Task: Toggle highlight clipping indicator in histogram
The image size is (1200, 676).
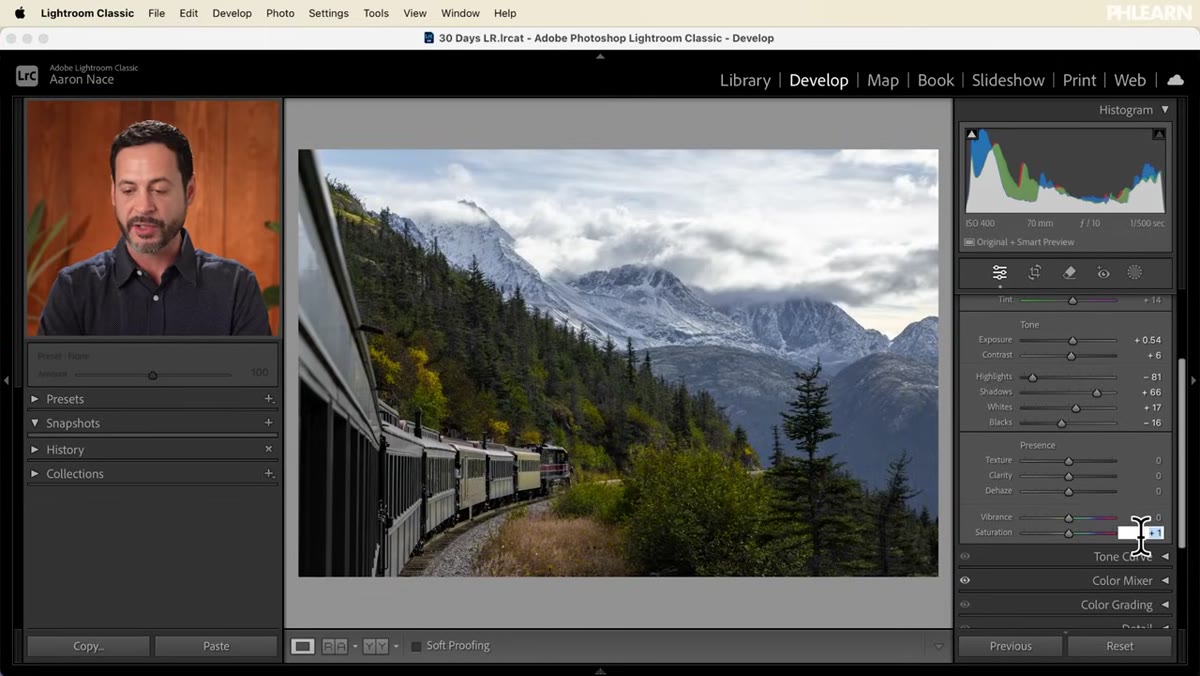Action: coord(1159,134)
